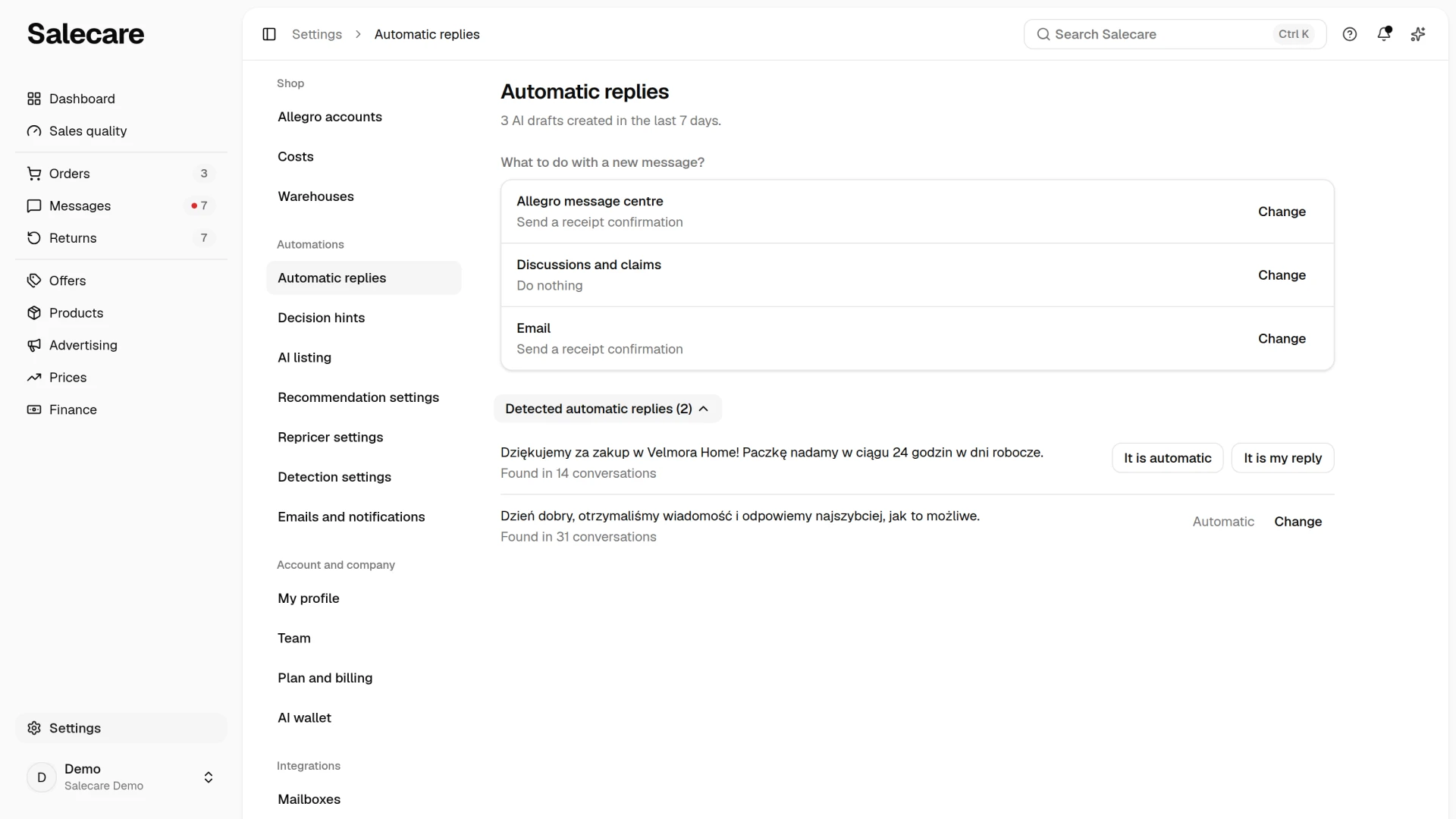Mark reply as It is my reply
Image resolution: width=1456 pixels, height=819 pixels.
1282,458
